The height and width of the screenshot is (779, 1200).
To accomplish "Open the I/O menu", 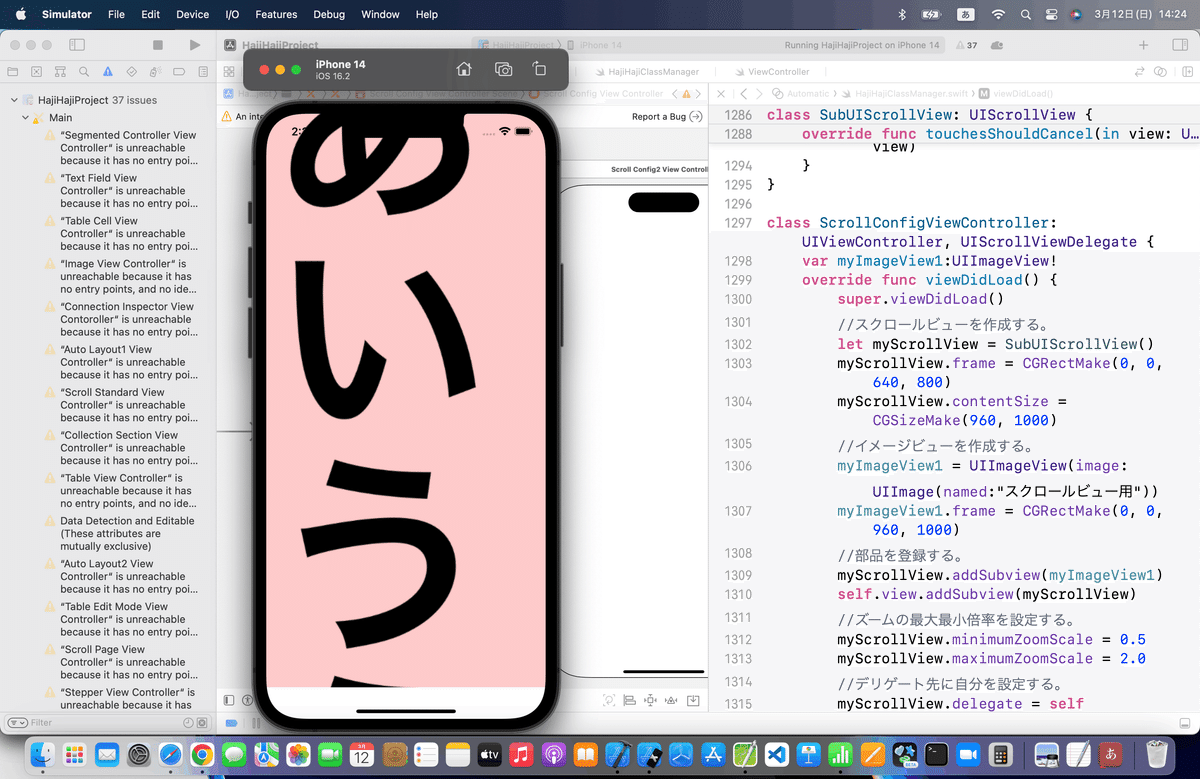I will point(233,15).
